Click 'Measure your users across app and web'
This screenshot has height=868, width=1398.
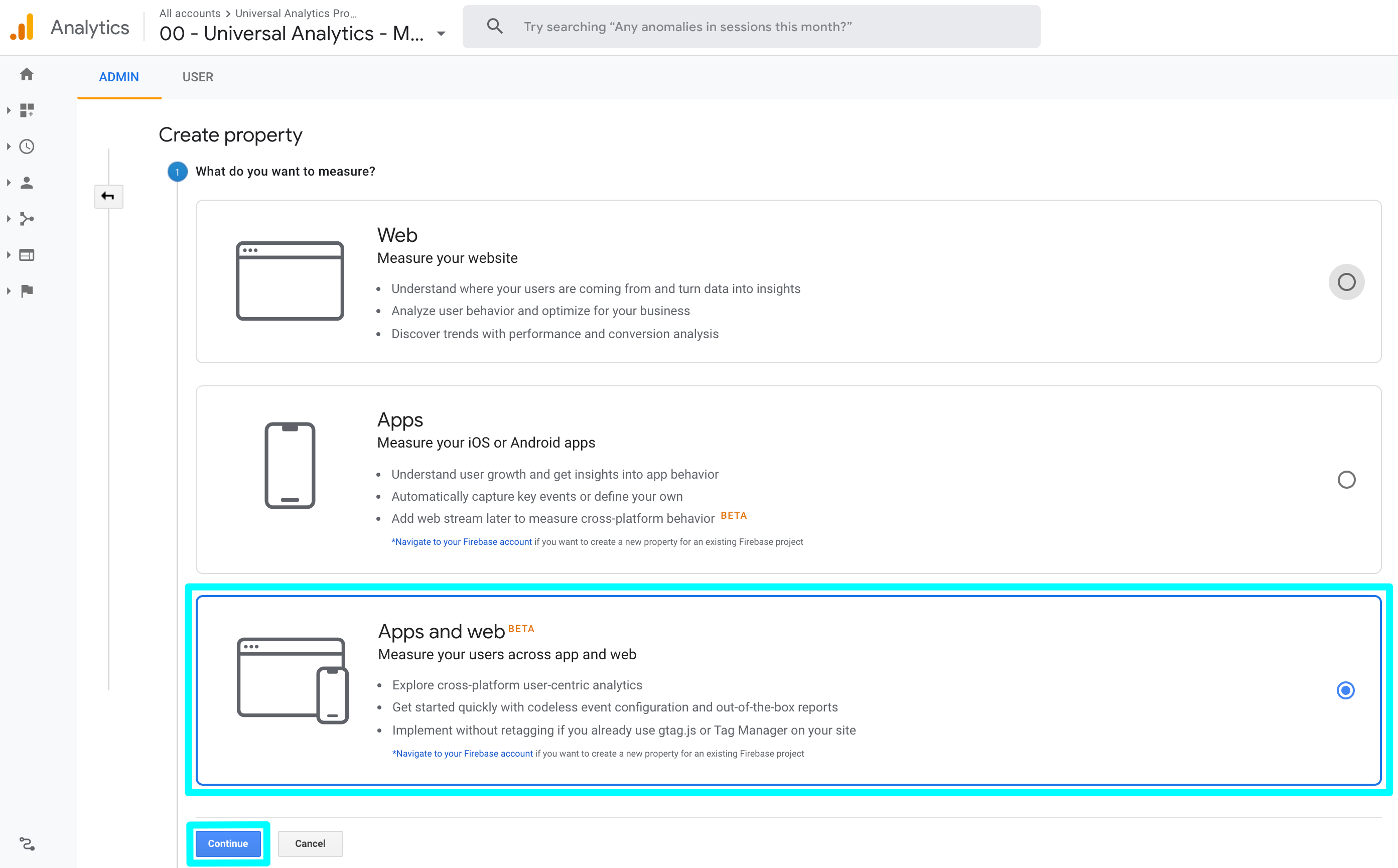point(507,654)
